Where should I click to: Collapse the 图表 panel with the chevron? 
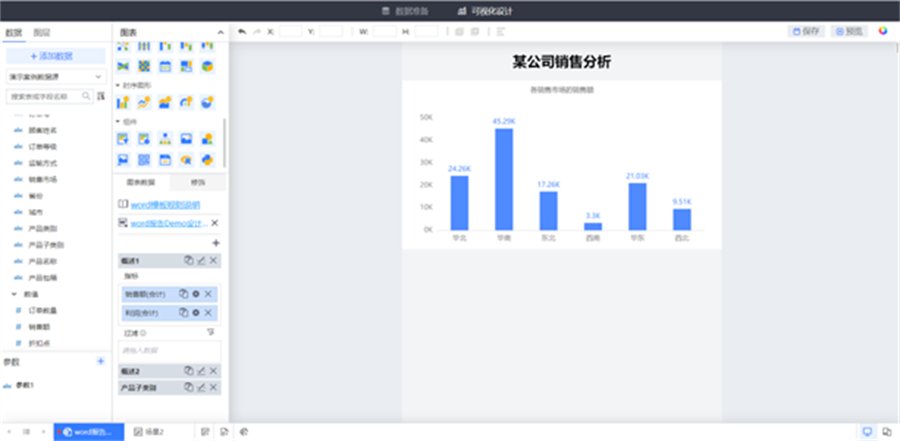[220, 33]
